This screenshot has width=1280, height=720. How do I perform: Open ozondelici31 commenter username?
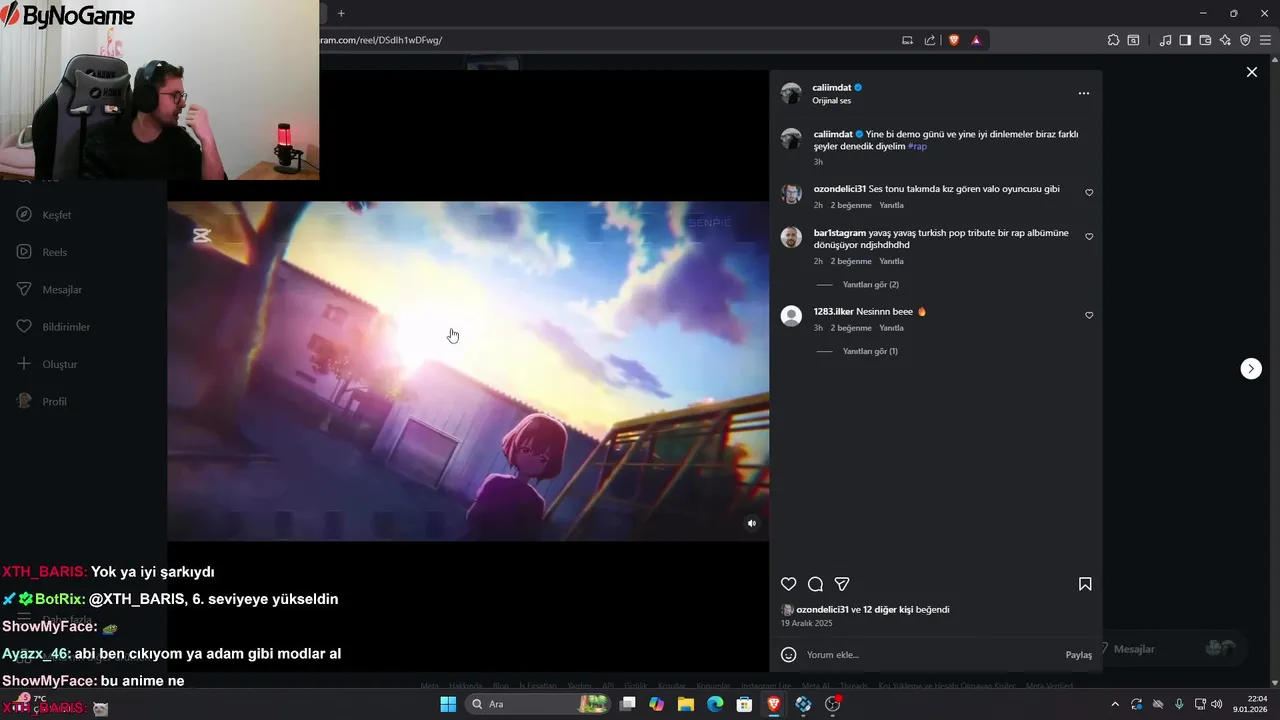[x=839, y=189]
